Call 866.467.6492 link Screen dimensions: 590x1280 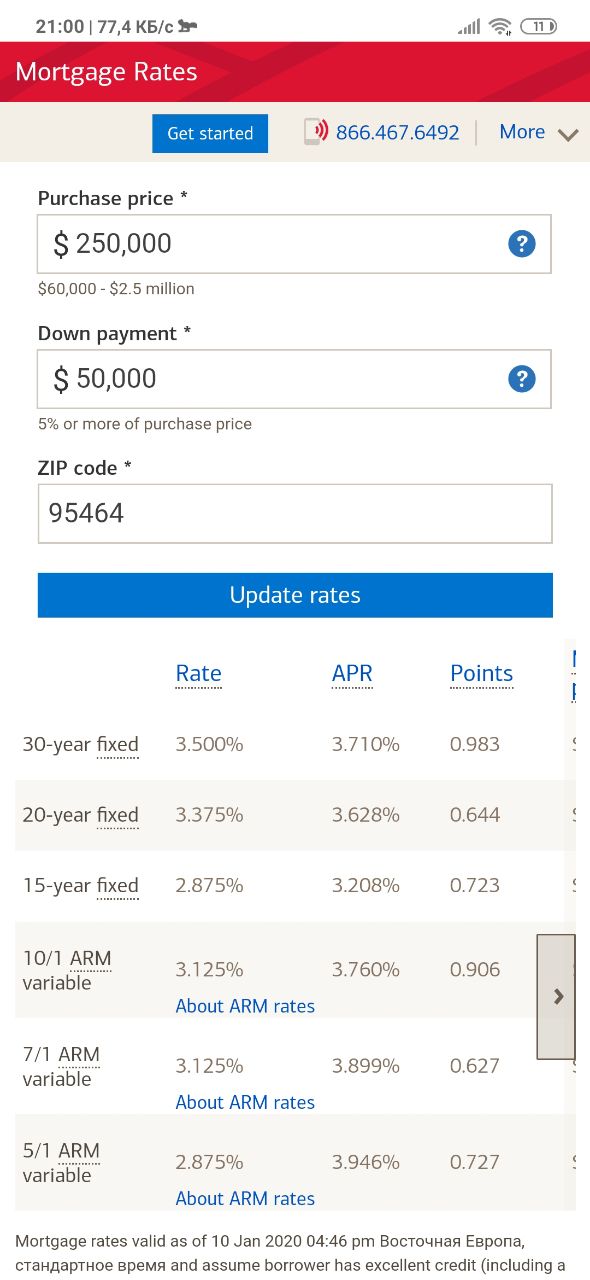(x=398, y=132)
